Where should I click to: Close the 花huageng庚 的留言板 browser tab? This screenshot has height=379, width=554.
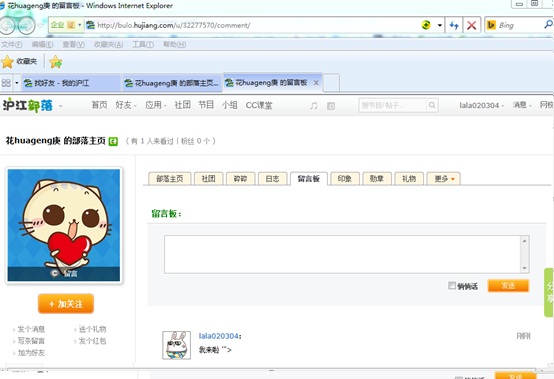pyautogui.click(x=316, y=83)
